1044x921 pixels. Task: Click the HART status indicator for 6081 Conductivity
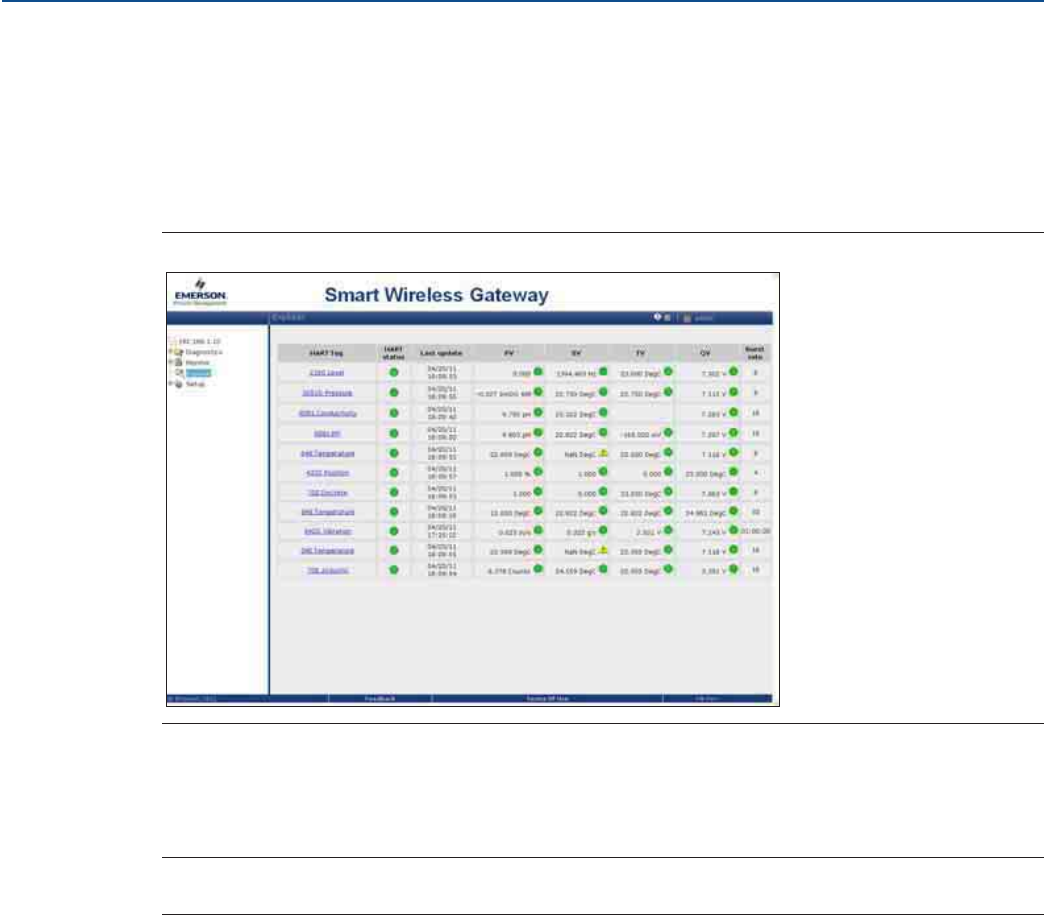coord(393,413)
